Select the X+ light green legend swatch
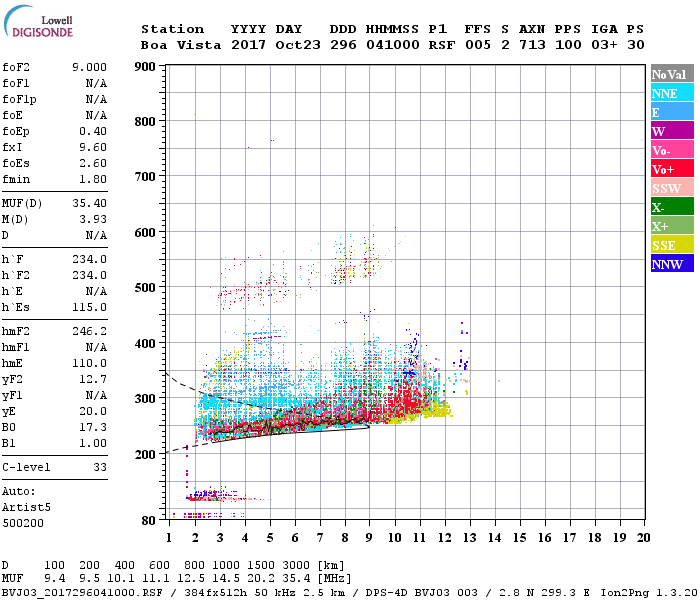Viewport: 700px width, 600px height. coord(672,226)
